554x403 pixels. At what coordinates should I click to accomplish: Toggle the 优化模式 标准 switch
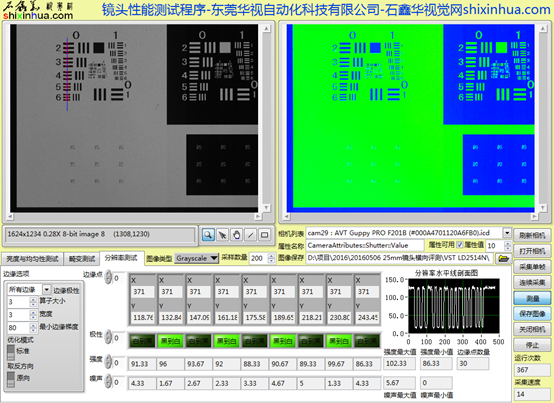[x=11, y=352]
